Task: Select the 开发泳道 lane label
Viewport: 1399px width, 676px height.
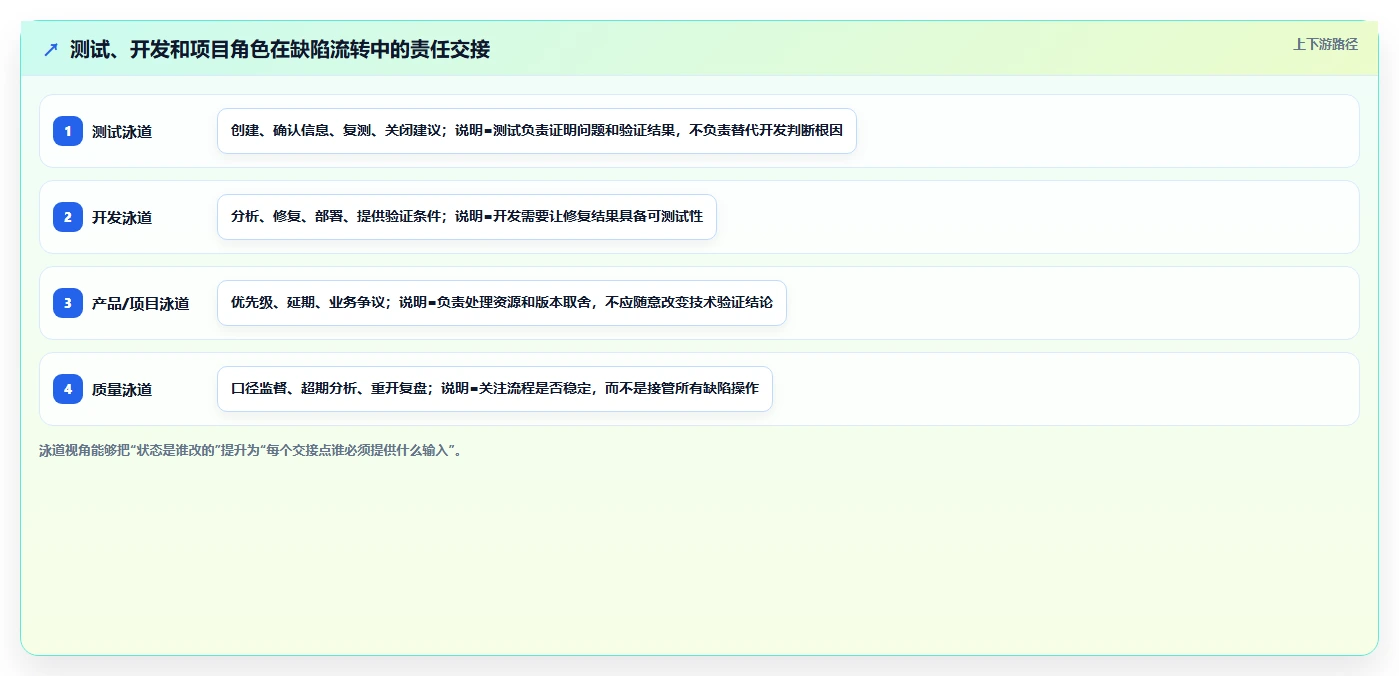Action: (x=122, y=217)
